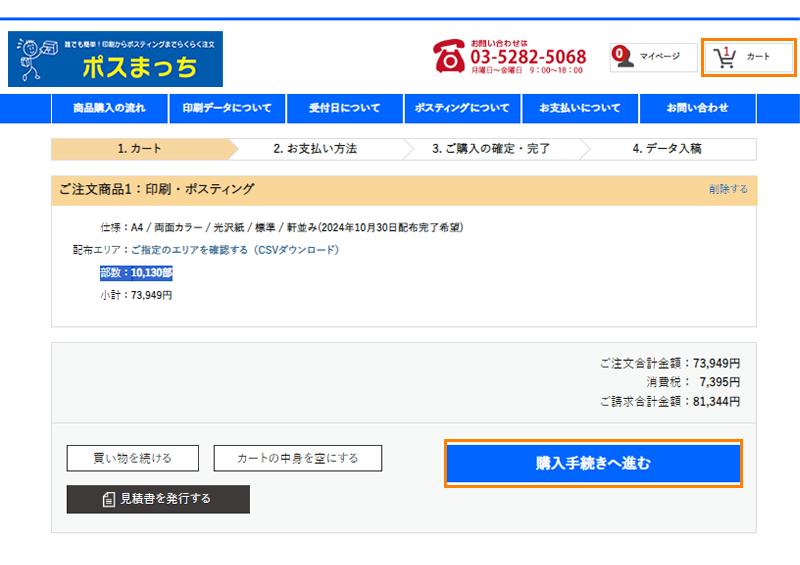This screenshot has width=800, height=565.
Task: Select step 2. お支払い方法 tab
Action: coord(315,149)
